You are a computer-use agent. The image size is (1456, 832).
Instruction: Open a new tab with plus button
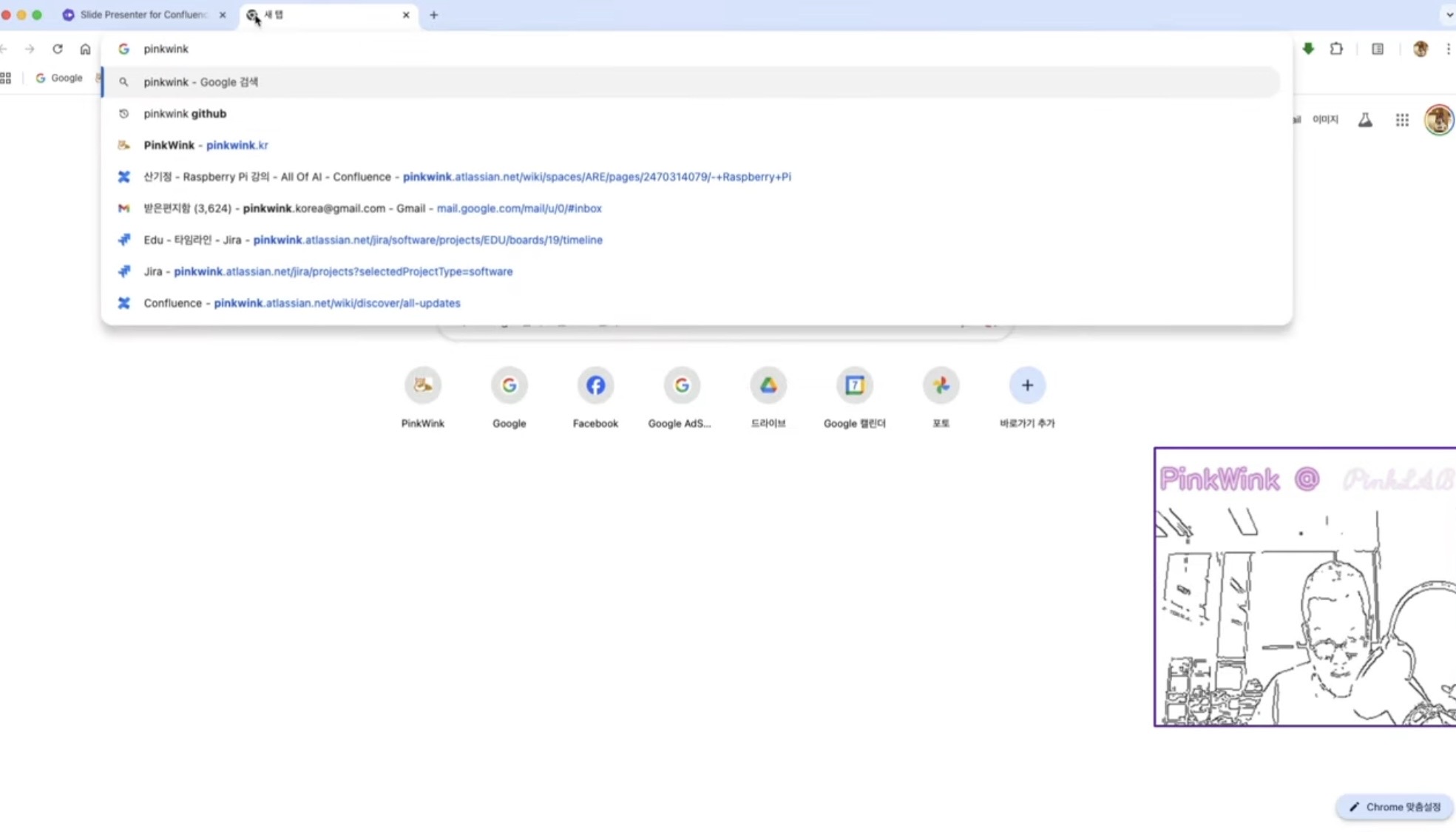click(434, 15)
